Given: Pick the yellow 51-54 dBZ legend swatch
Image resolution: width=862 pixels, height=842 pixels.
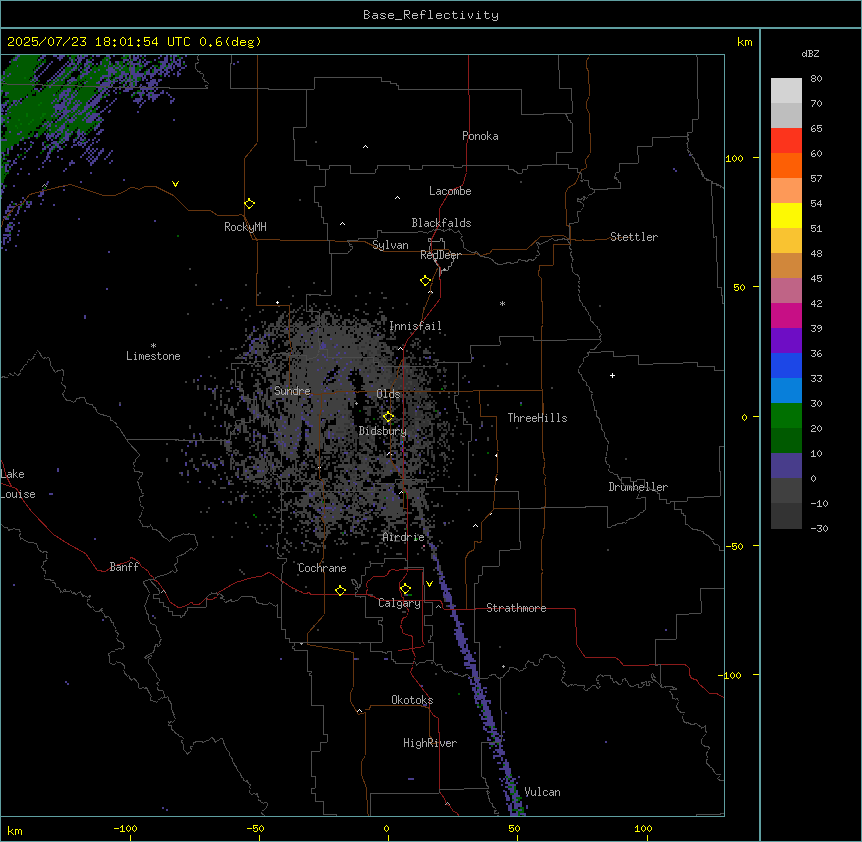Looking at the screenshot, I should [786, 215].
